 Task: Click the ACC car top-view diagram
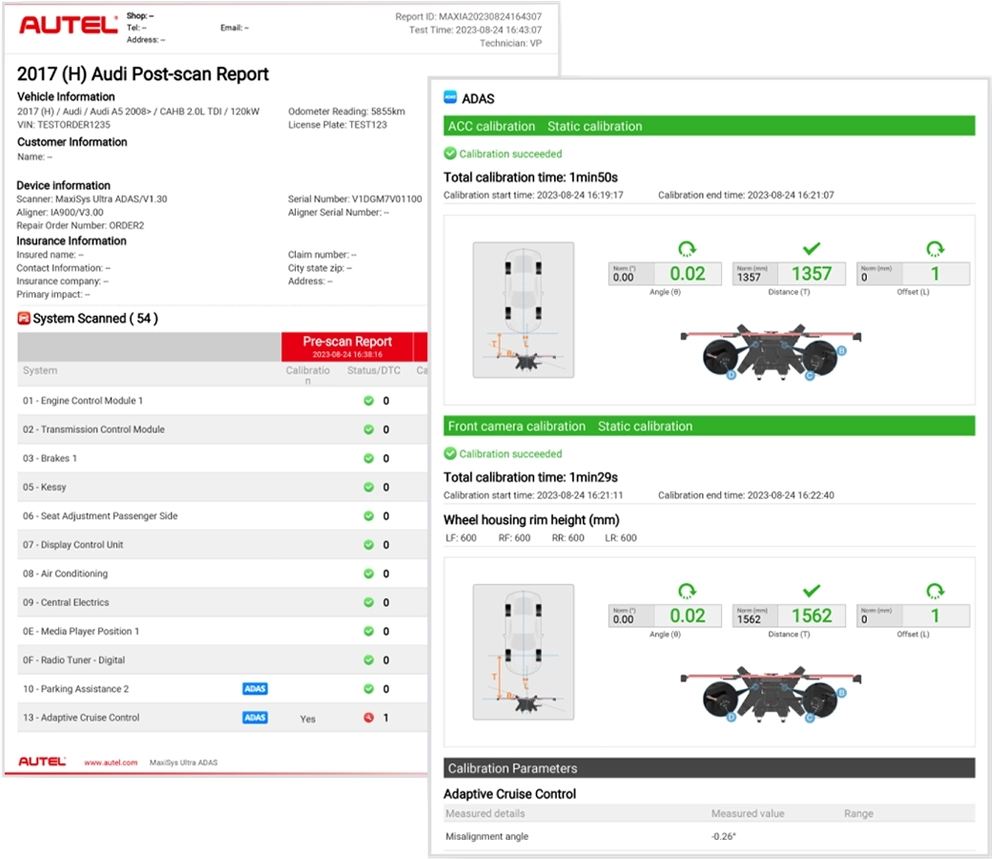point(523,310)
